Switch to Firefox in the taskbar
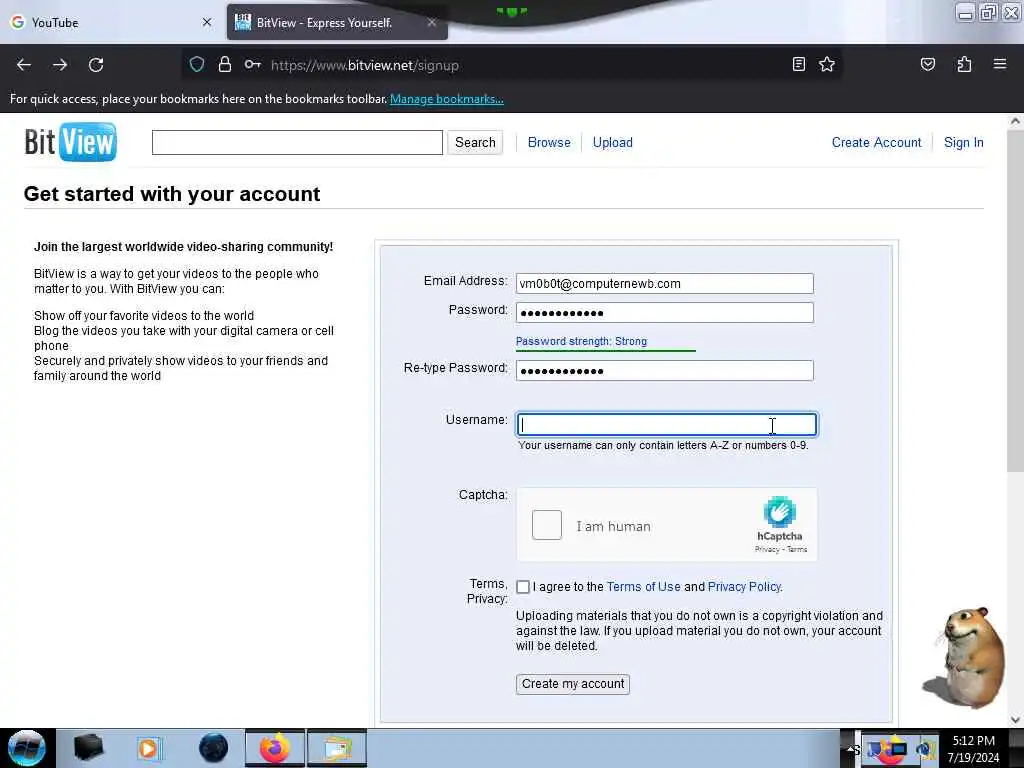The width and height of the screenshot is (1024, 768). point(275,748)
